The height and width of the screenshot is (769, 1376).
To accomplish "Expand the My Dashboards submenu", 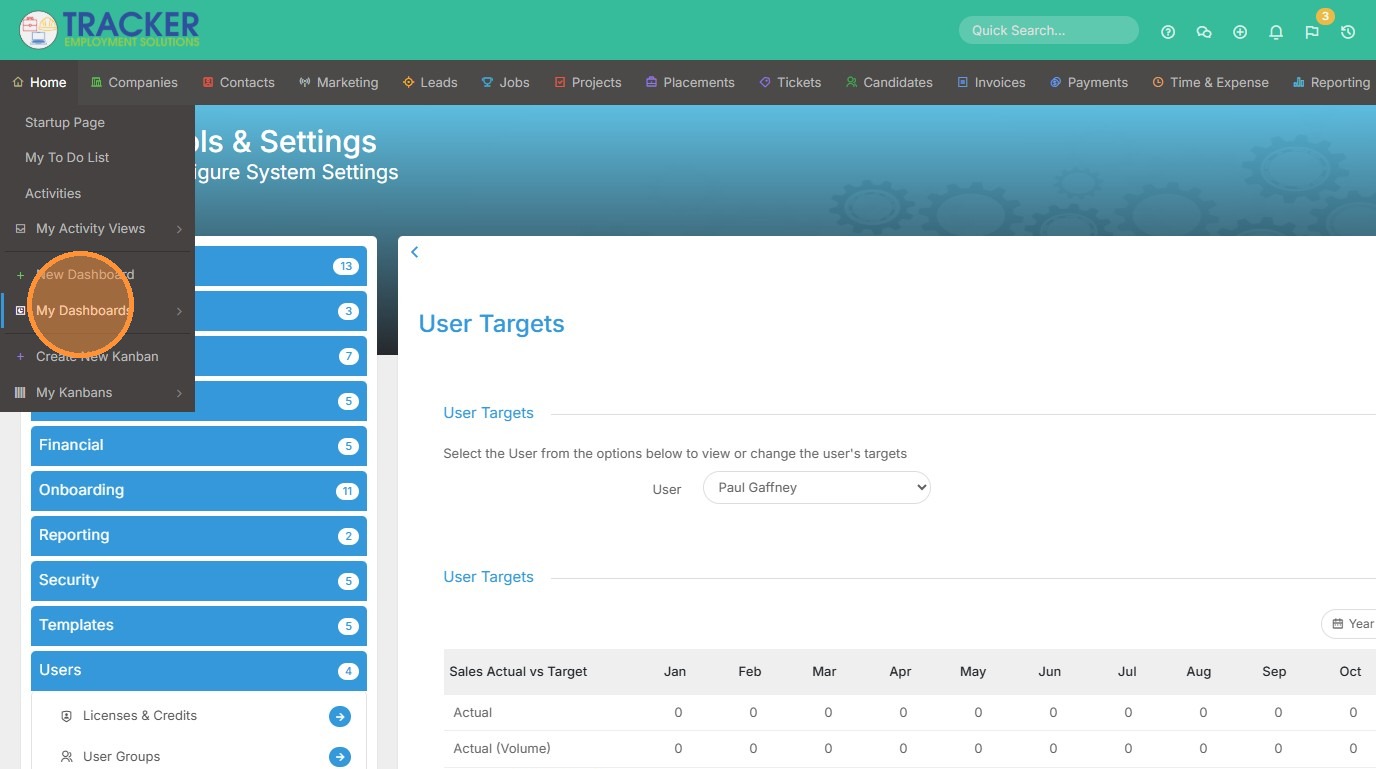I will [x=97, y=310].
